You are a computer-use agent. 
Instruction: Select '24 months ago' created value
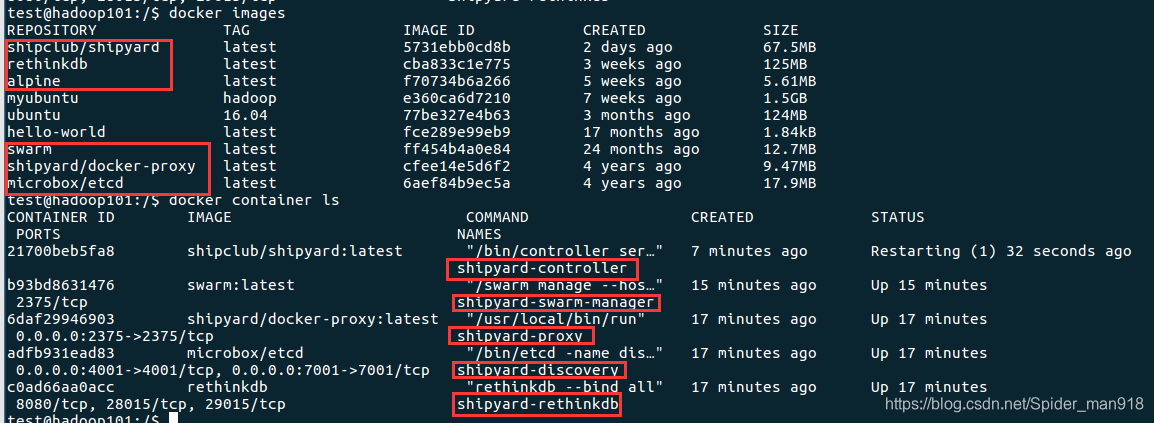pyautogui.click(x=641, y=149)
